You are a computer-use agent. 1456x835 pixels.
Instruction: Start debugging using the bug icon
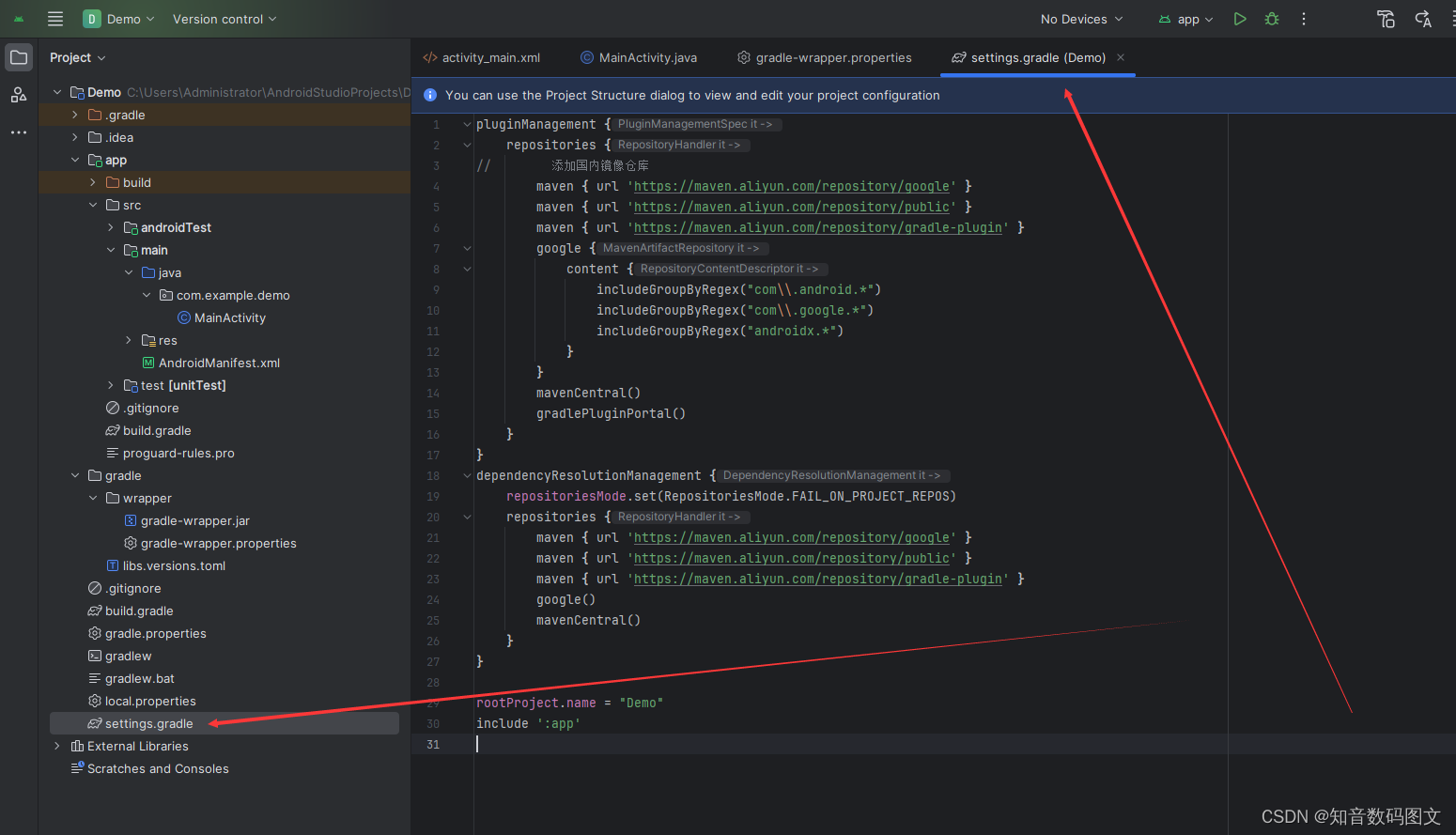point(1271,19)
